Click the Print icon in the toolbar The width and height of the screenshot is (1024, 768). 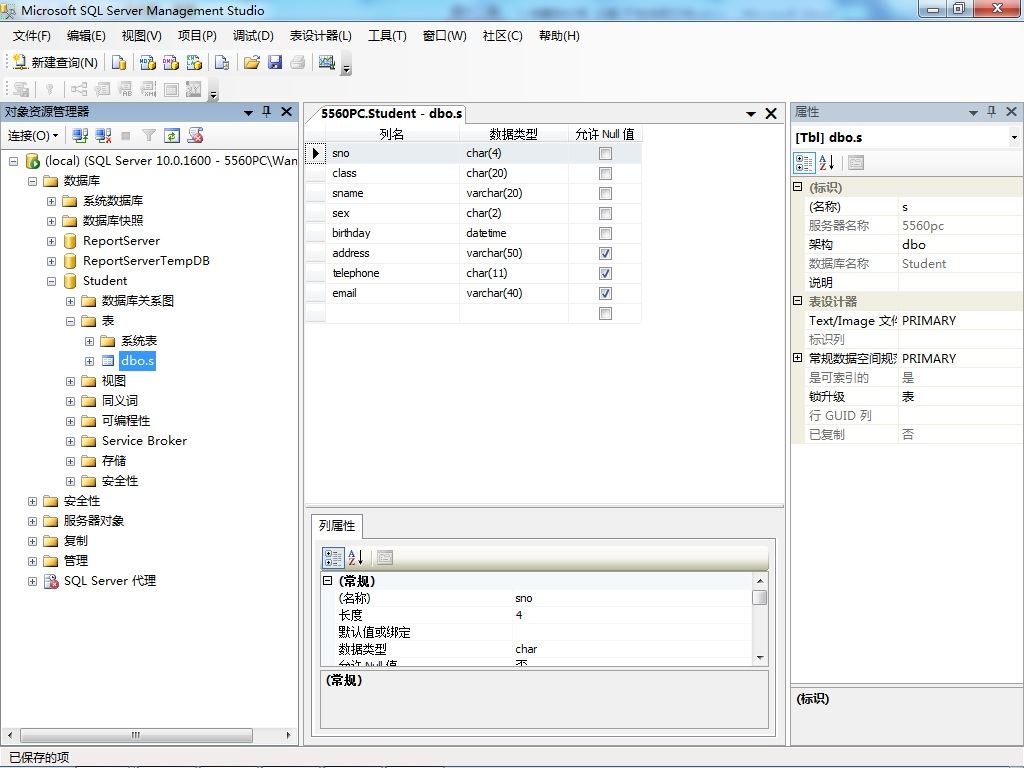pyautogui.click(x=298, y=62)
